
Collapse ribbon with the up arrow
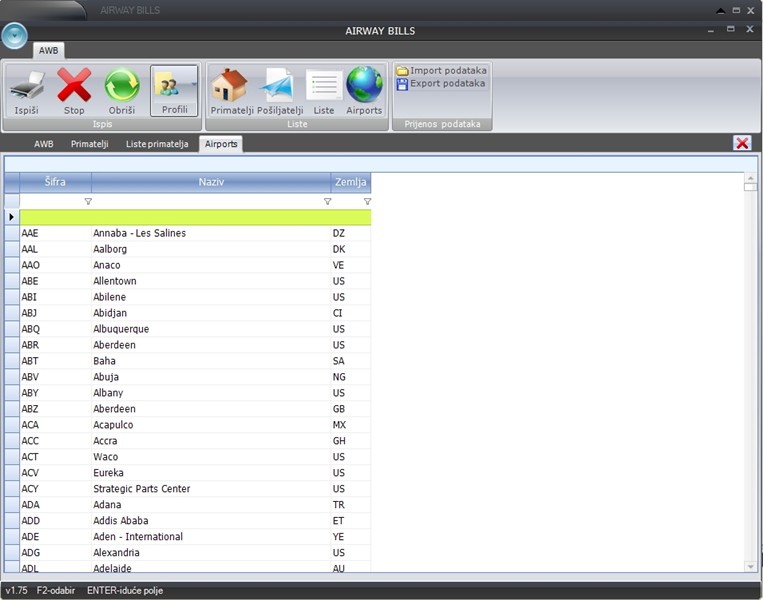click(721, 11)
